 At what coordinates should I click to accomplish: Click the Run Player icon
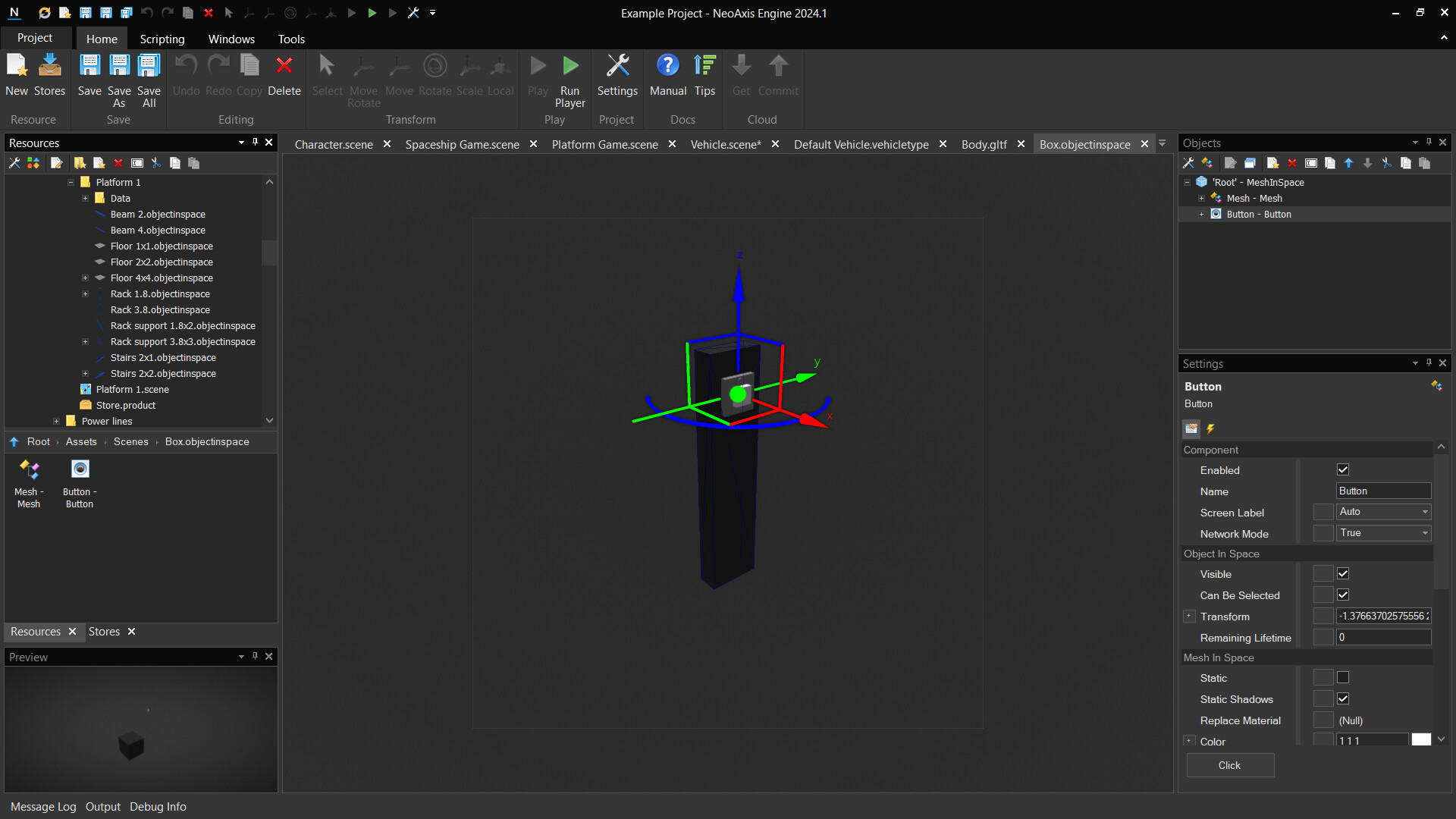(570, 67)
